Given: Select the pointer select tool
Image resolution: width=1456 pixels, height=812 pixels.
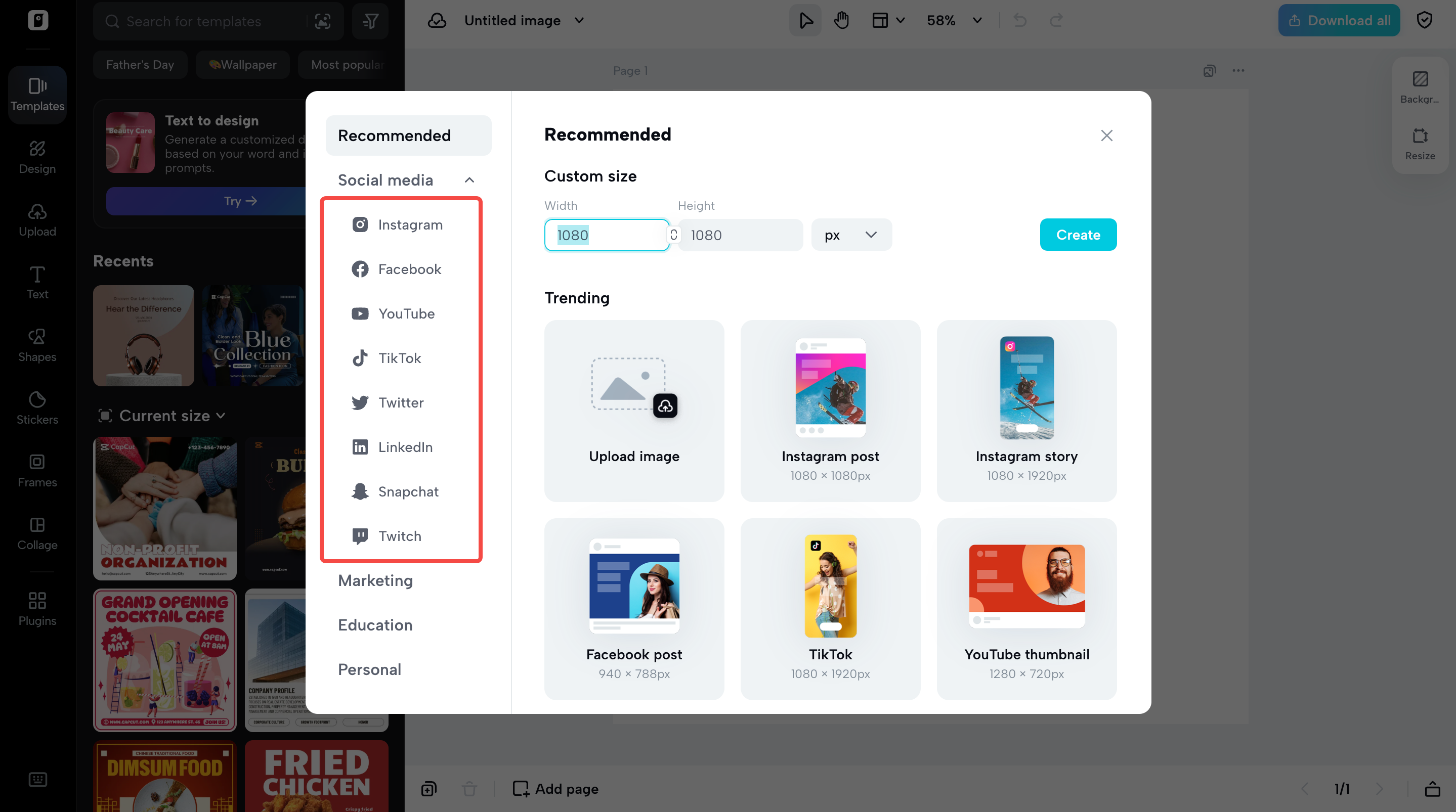Looking at the screenshot, I should 805,21.
